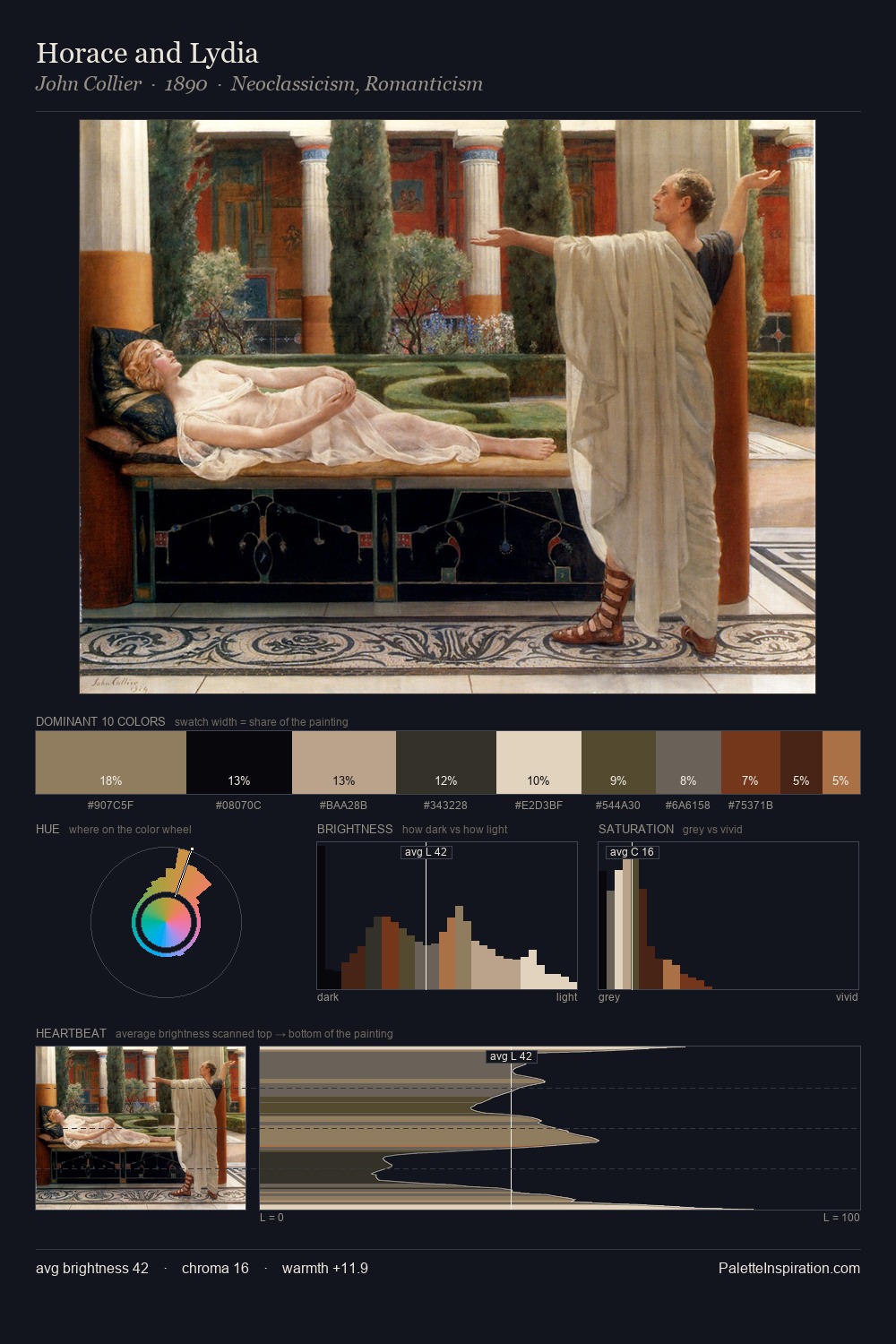
Task: Click the 'chroma 16' footer stat
Action: coord(215,1268)
